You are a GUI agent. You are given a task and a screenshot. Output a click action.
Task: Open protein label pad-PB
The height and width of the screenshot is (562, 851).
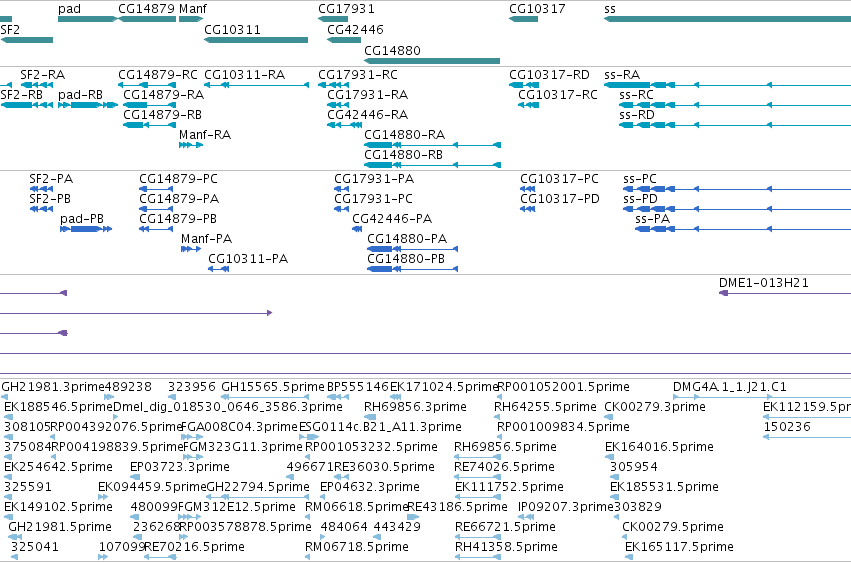click(82, 219)
